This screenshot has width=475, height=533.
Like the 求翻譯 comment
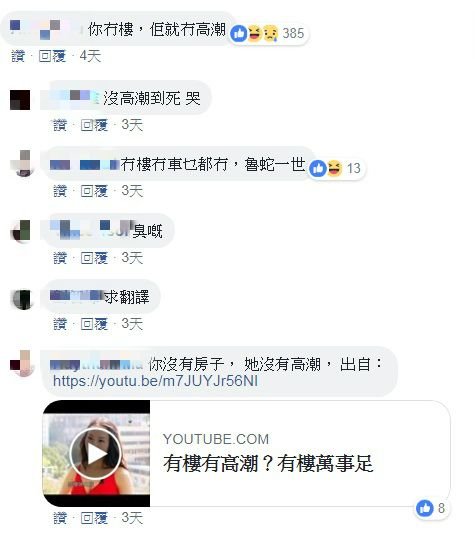click(x=60, y=324)
